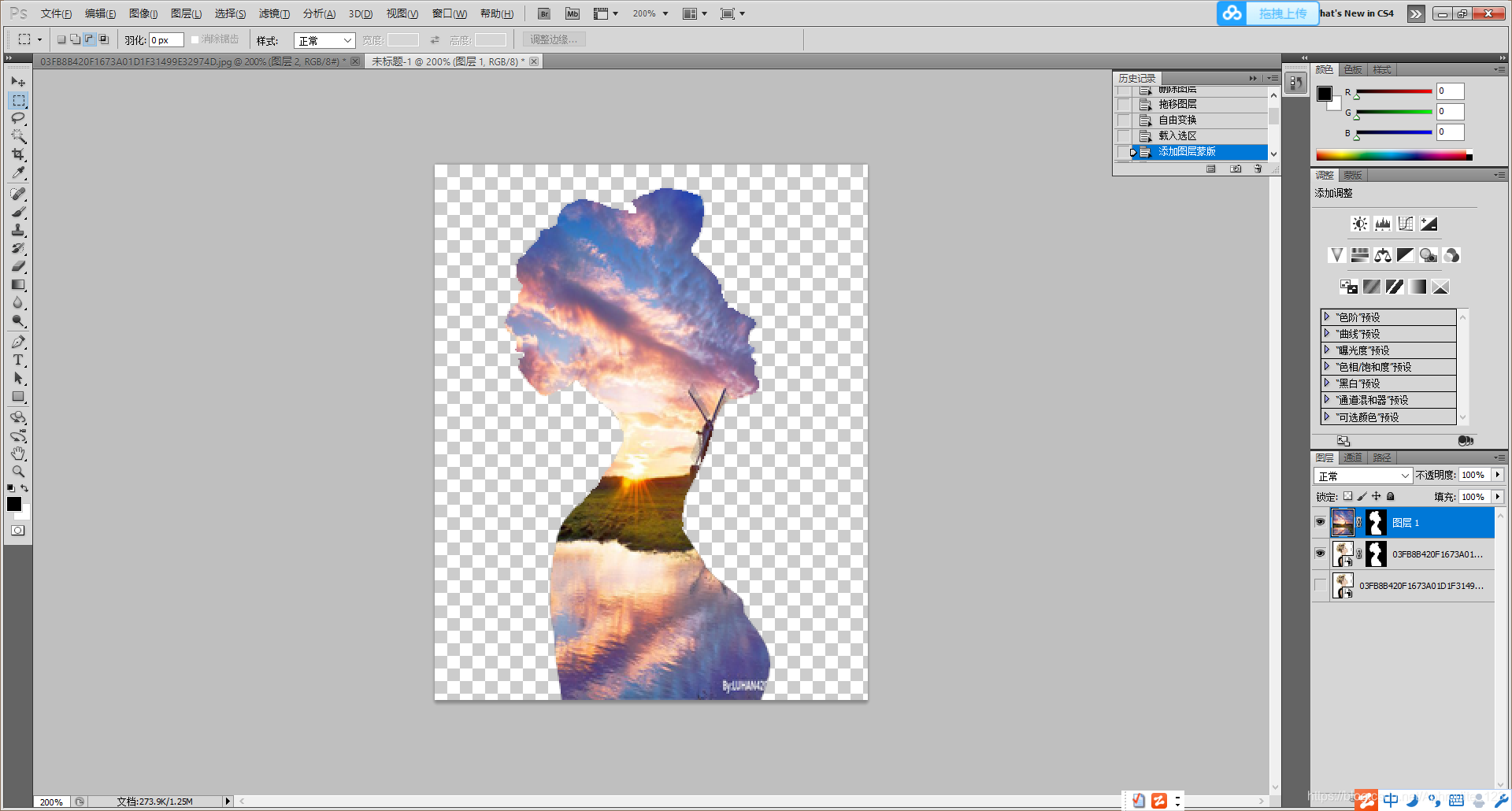This screenshot has width=1512, height=811.
Task: Select layer mask thumbnail of 图层 1
Action: coord(1376,522)
